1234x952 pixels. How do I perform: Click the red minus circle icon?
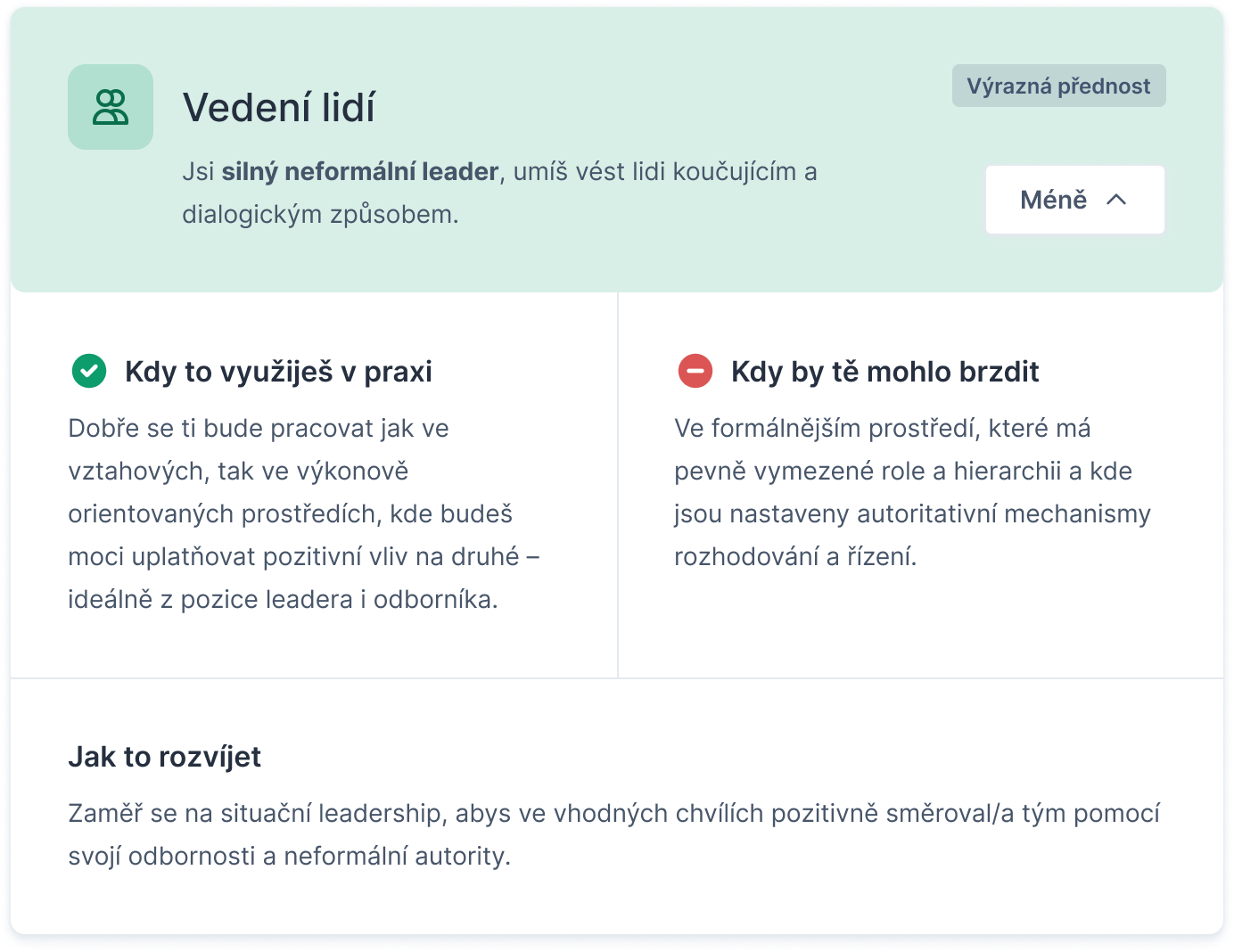pos(695,371)
